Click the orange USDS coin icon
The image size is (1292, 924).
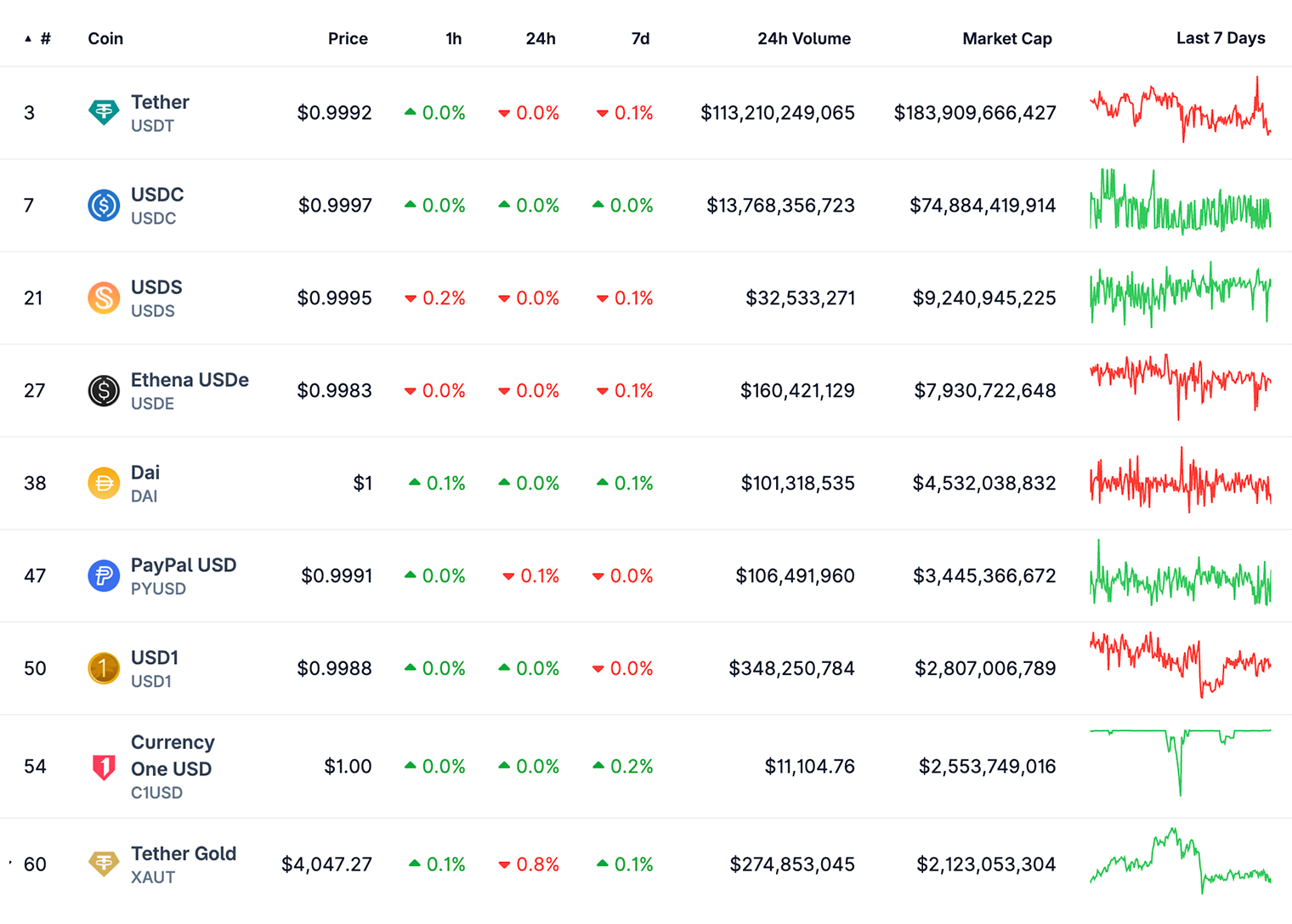pyautogui.click(x=104, y=298)
